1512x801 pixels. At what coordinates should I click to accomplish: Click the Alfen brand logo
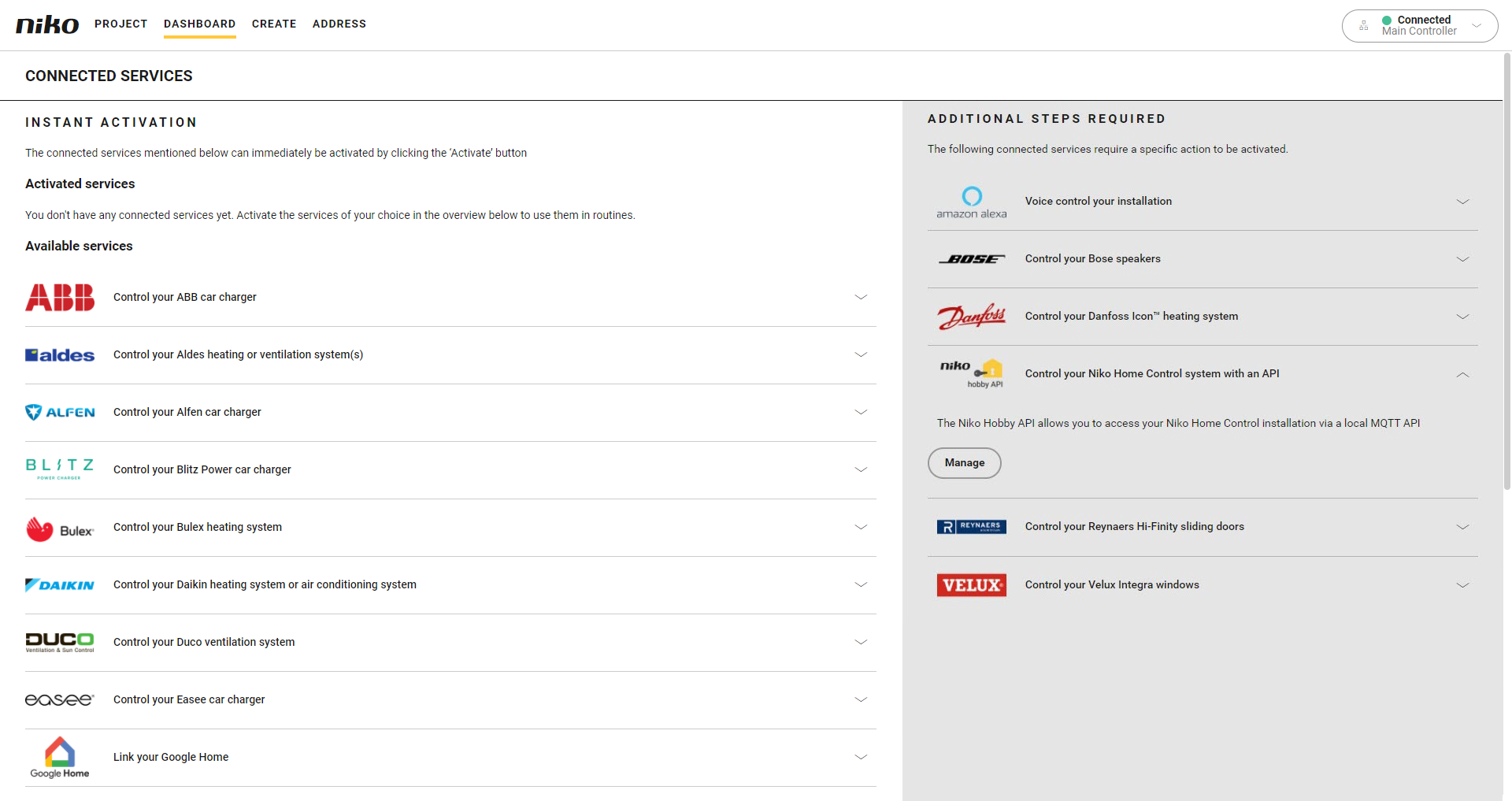click(x=60, y=413)
